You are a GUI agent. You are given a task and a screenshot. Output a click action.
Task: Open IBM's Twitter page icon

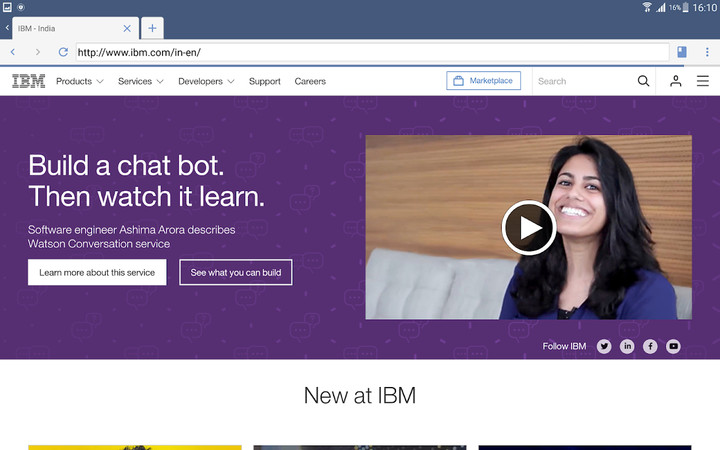point(604,346)
